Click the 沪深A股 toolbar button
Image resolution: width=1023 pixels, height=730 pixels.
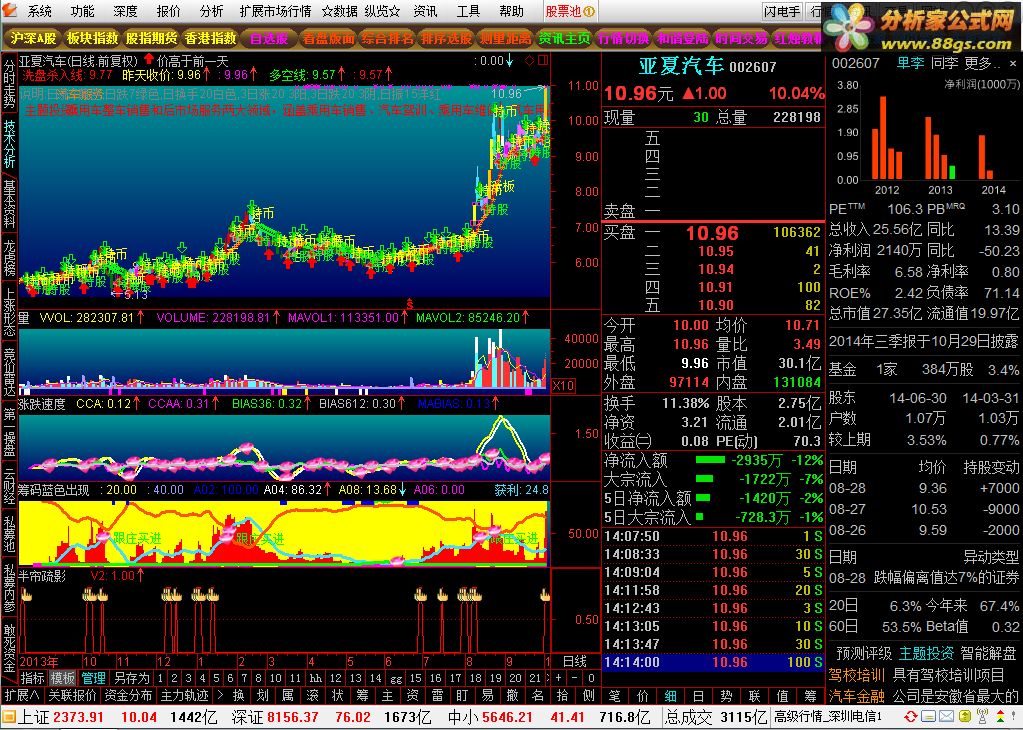33,38
